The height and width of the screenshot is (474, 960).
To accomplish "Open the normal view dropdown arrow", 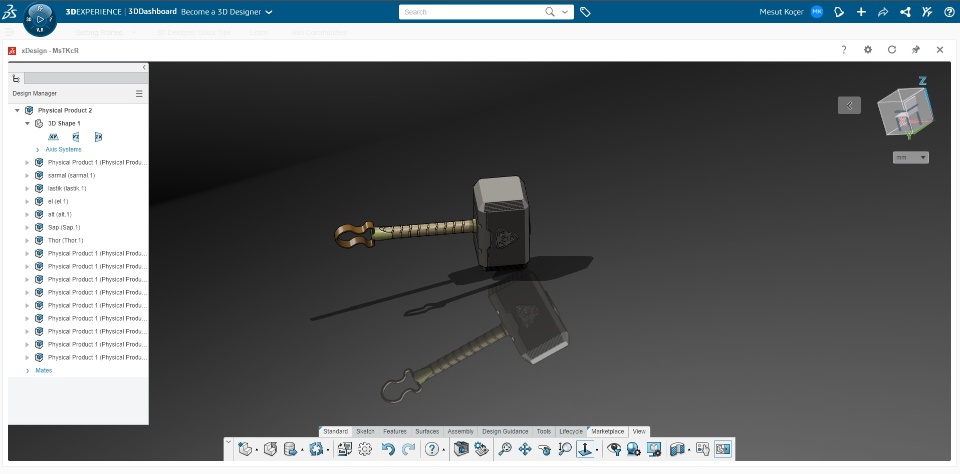I will [x=597, y=451].
